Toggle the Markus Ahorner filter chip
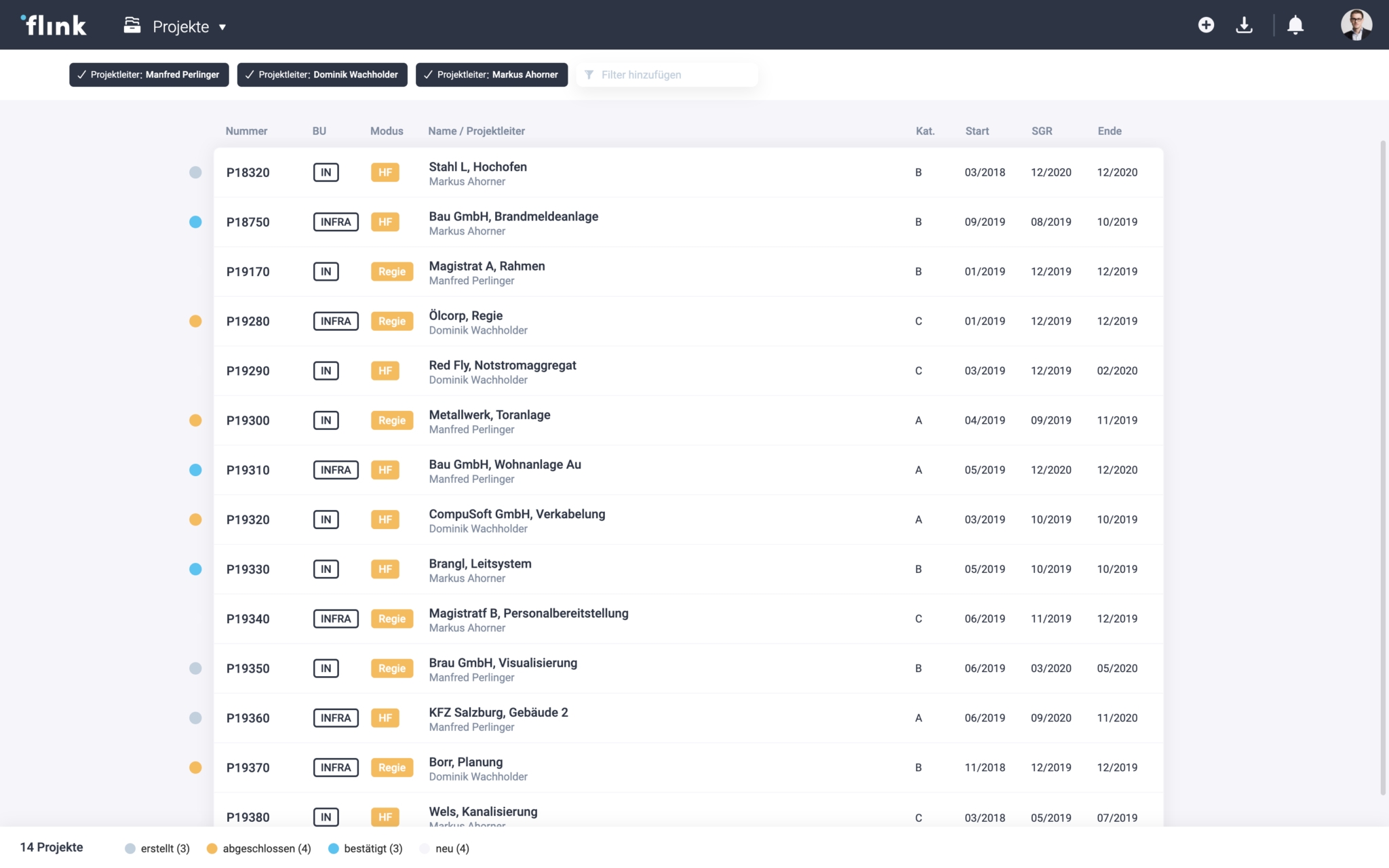Screen dimensions: 1389x868 [x=491, y=75]
